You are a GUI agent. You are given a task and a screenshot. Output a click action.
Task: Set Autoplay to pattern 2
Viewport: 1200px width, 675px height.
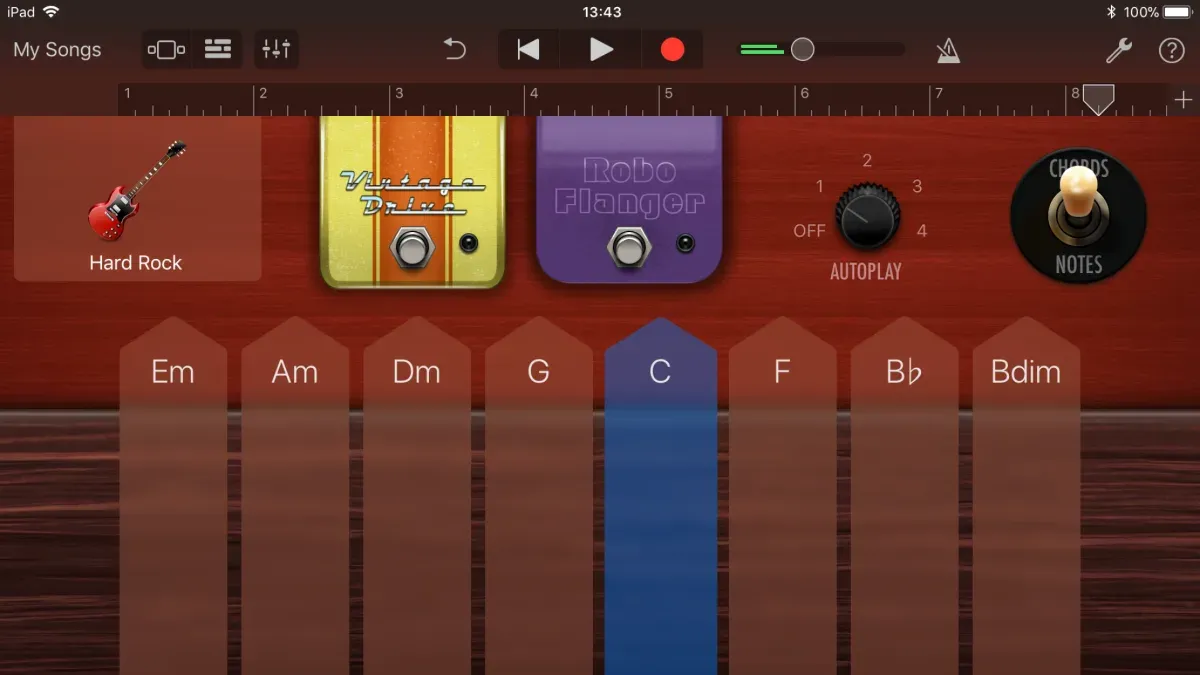click(867, 160)
